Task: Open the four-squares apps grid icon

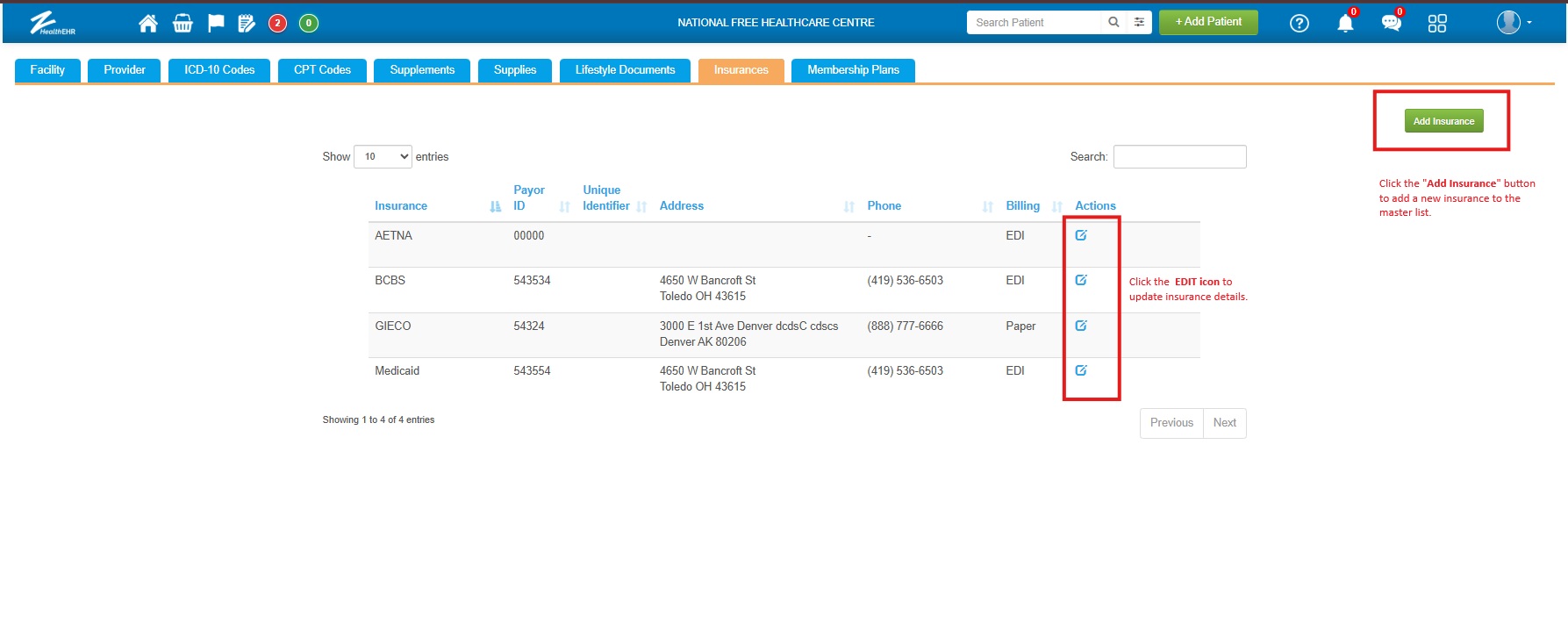Action: point(1436,24)
